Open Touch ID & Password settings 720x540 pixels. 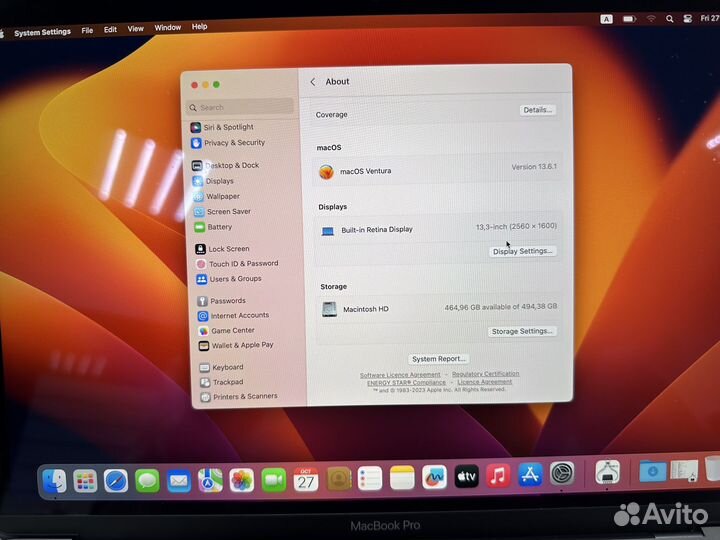237,264
